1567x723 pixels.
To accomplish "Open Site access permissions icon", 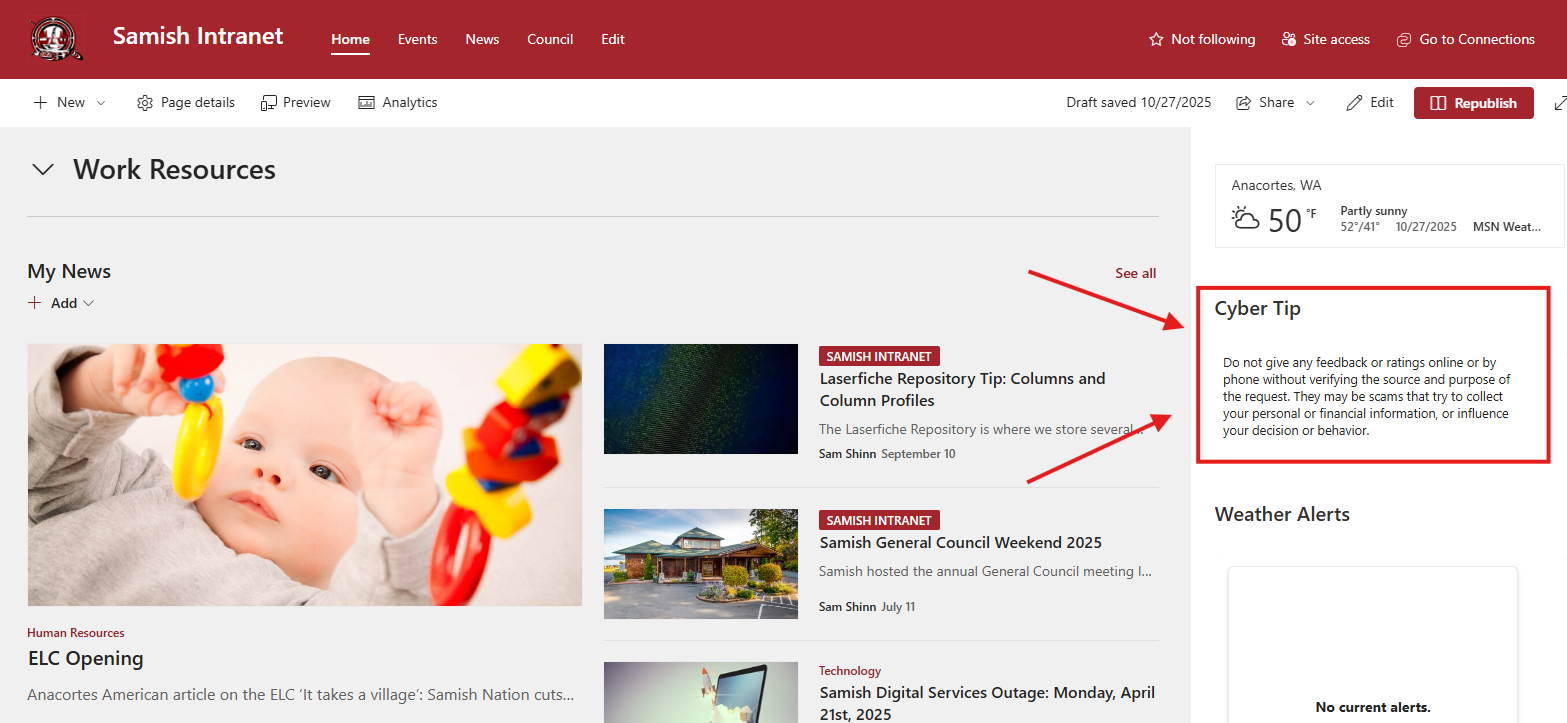I will tap(1289, 39).
